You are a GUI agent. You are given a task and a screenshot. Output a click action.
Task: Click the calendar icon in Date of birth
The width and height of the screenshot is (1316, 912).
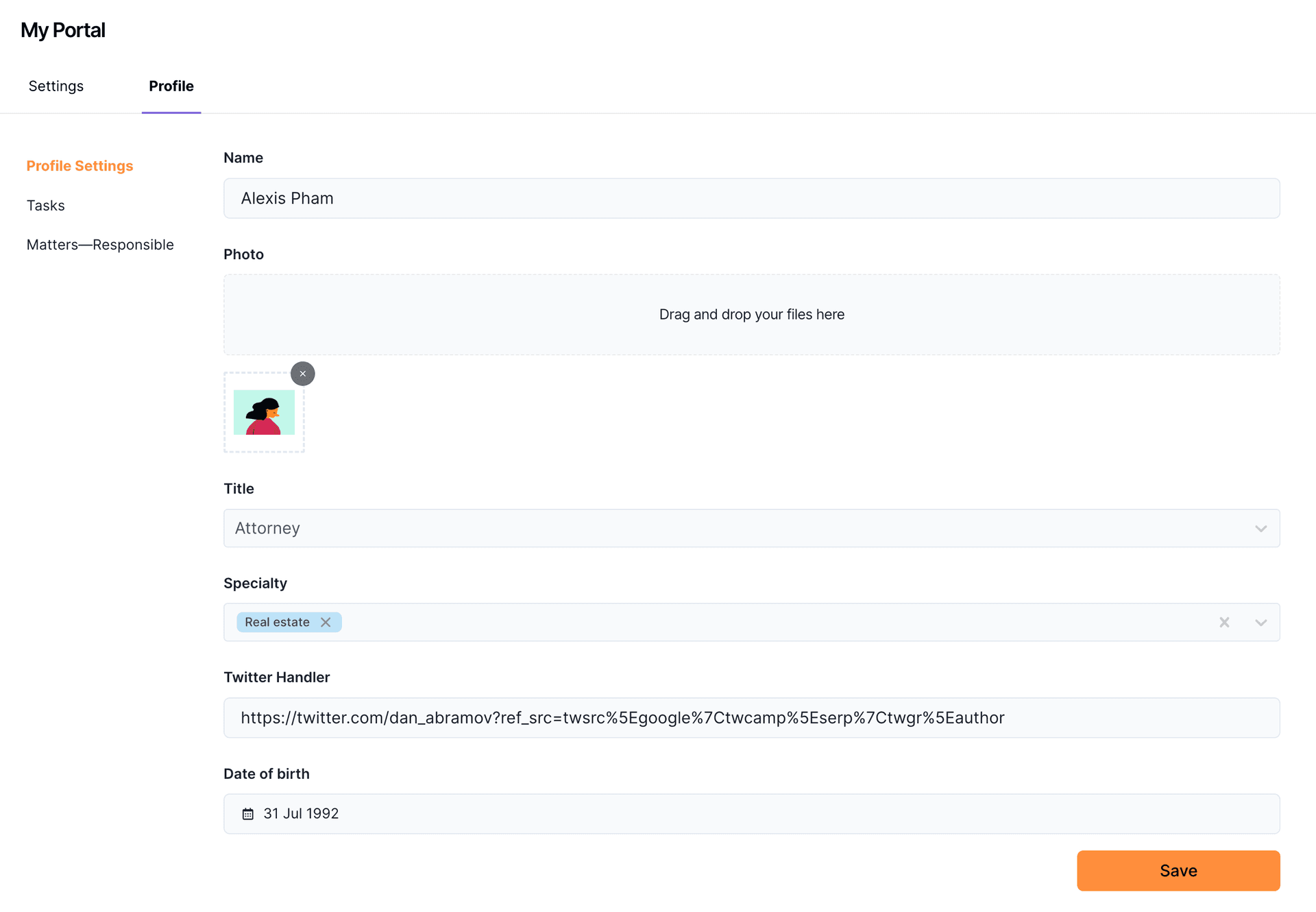248,814
